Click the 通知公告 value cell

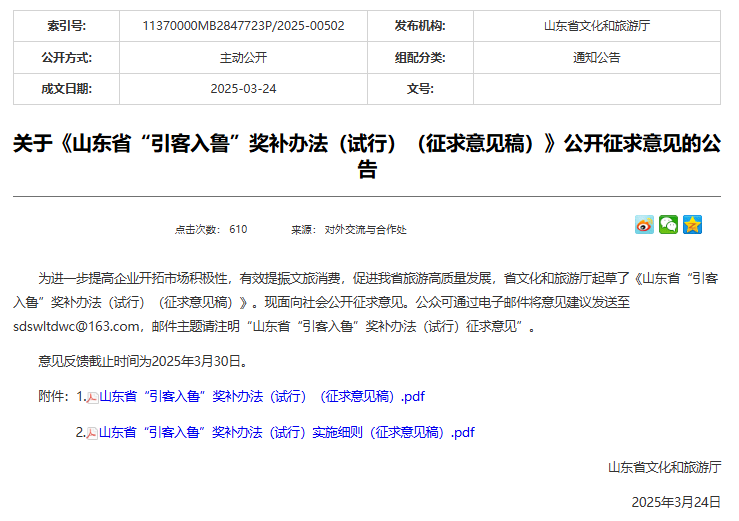click(597, 58)
